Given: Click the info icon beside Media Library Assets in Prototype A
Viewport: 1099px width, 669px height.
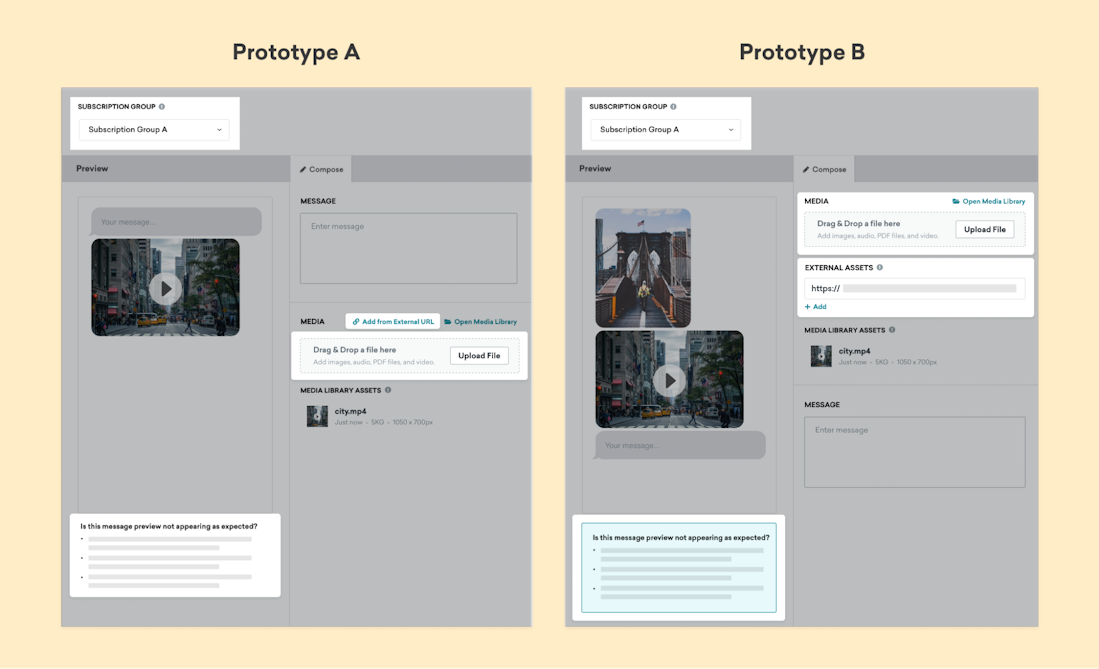Looking at the screenshot, I should (x=389, y=389).
